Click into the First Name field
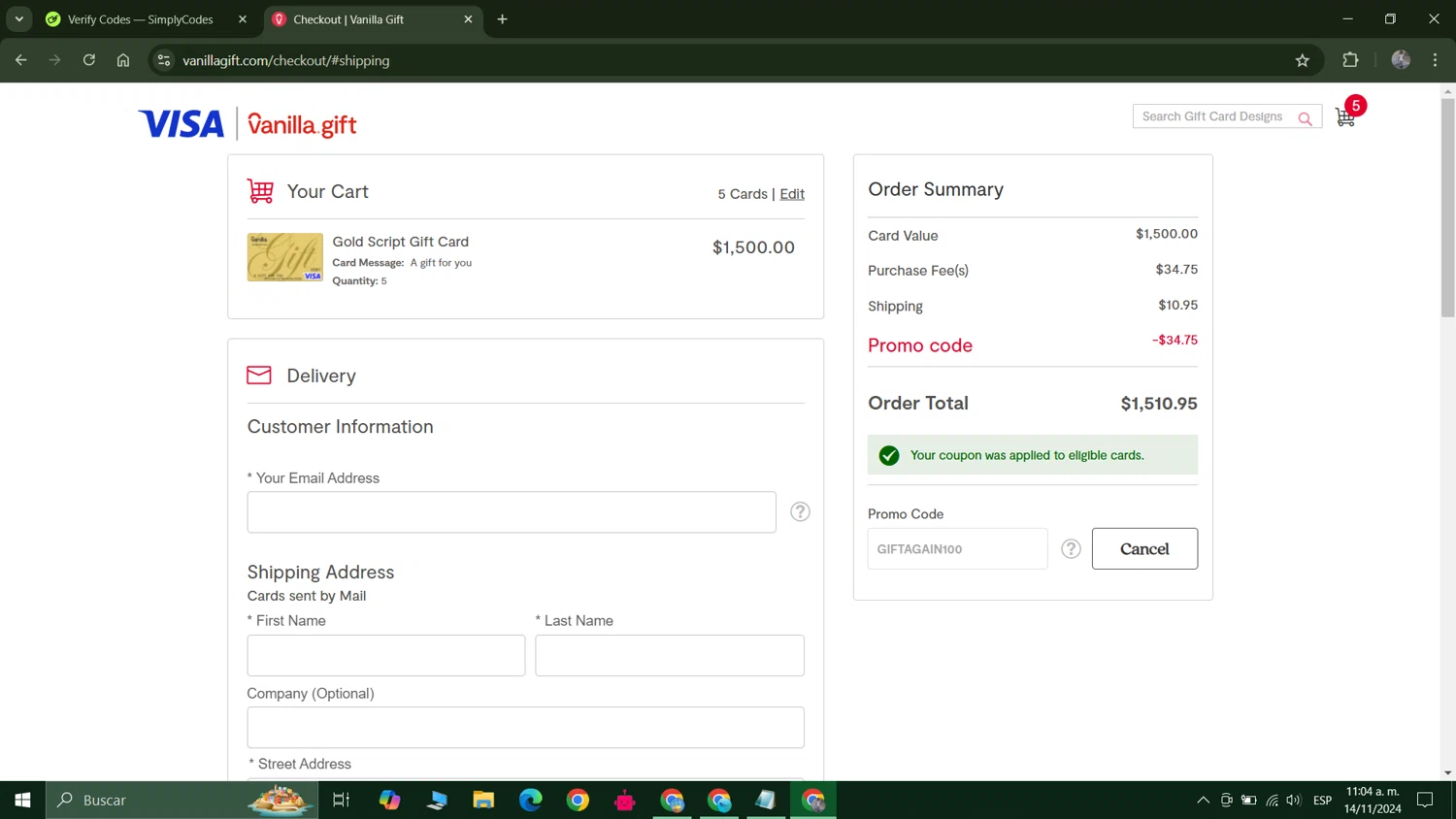Screen dimensions: 1456x819 (x=386, y=656)
